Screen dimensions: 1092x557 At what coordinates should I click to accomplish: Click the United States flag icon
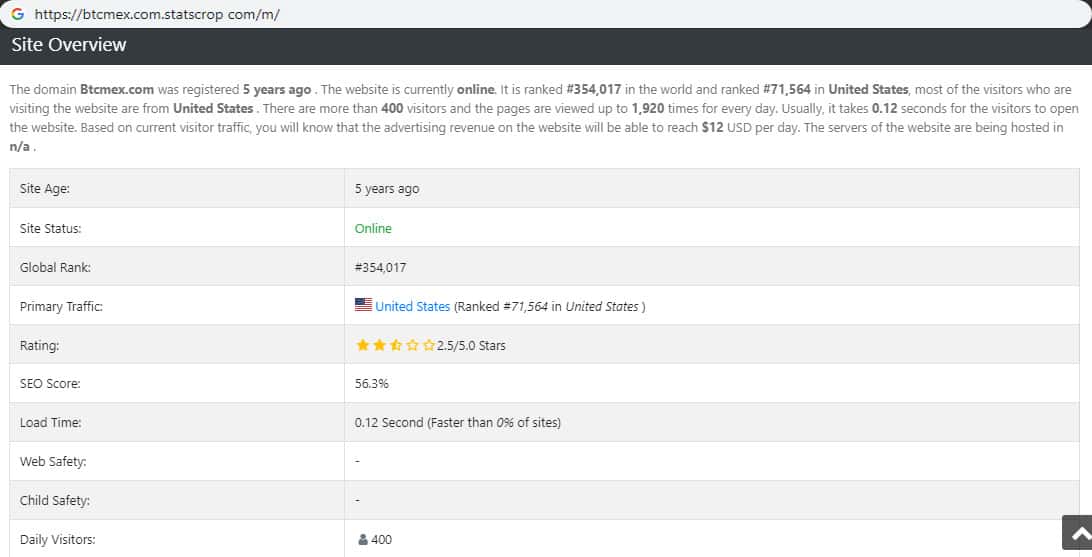364,305
